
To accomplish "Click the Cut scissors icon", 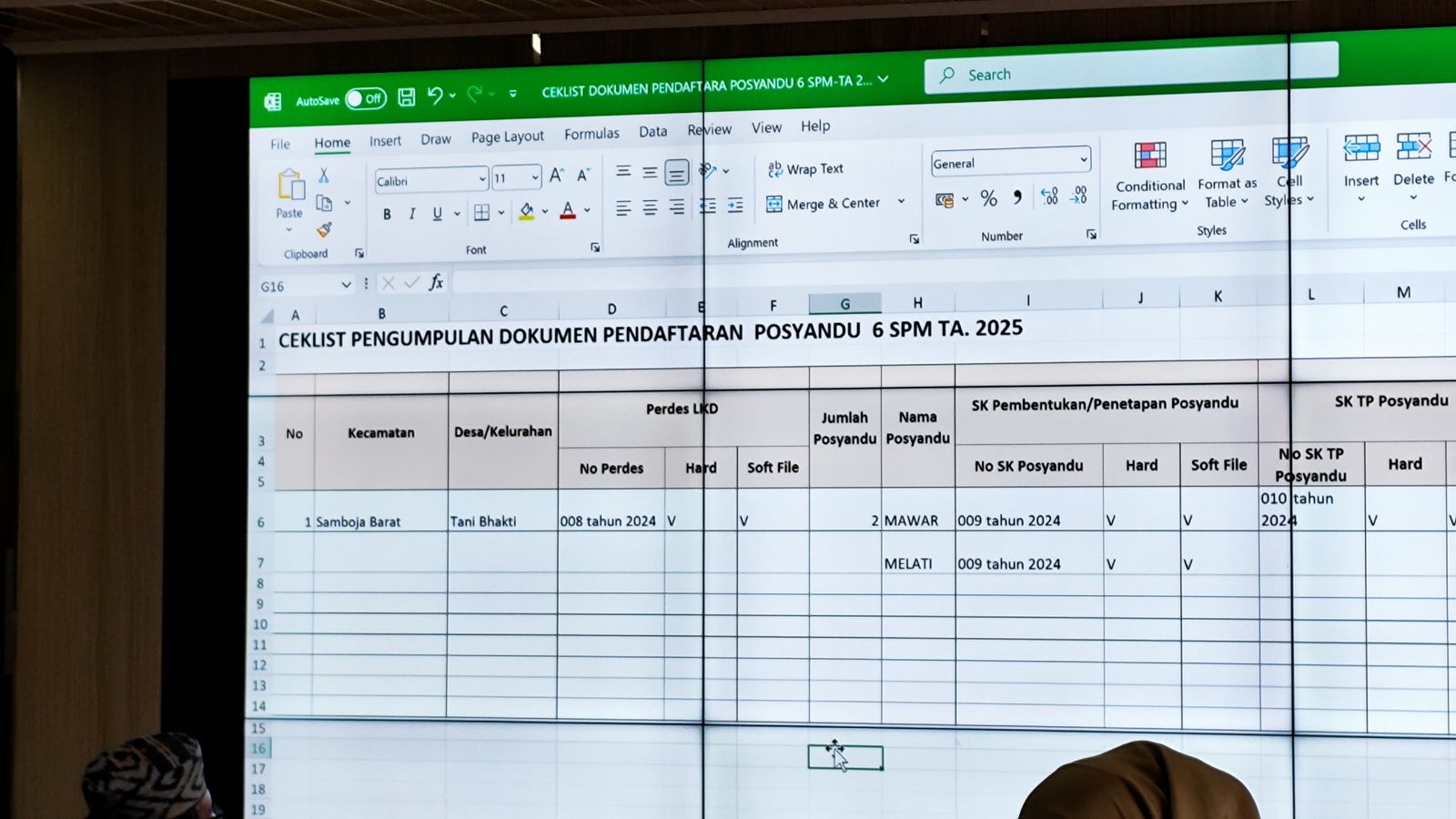I will click(x=323, y=176).
